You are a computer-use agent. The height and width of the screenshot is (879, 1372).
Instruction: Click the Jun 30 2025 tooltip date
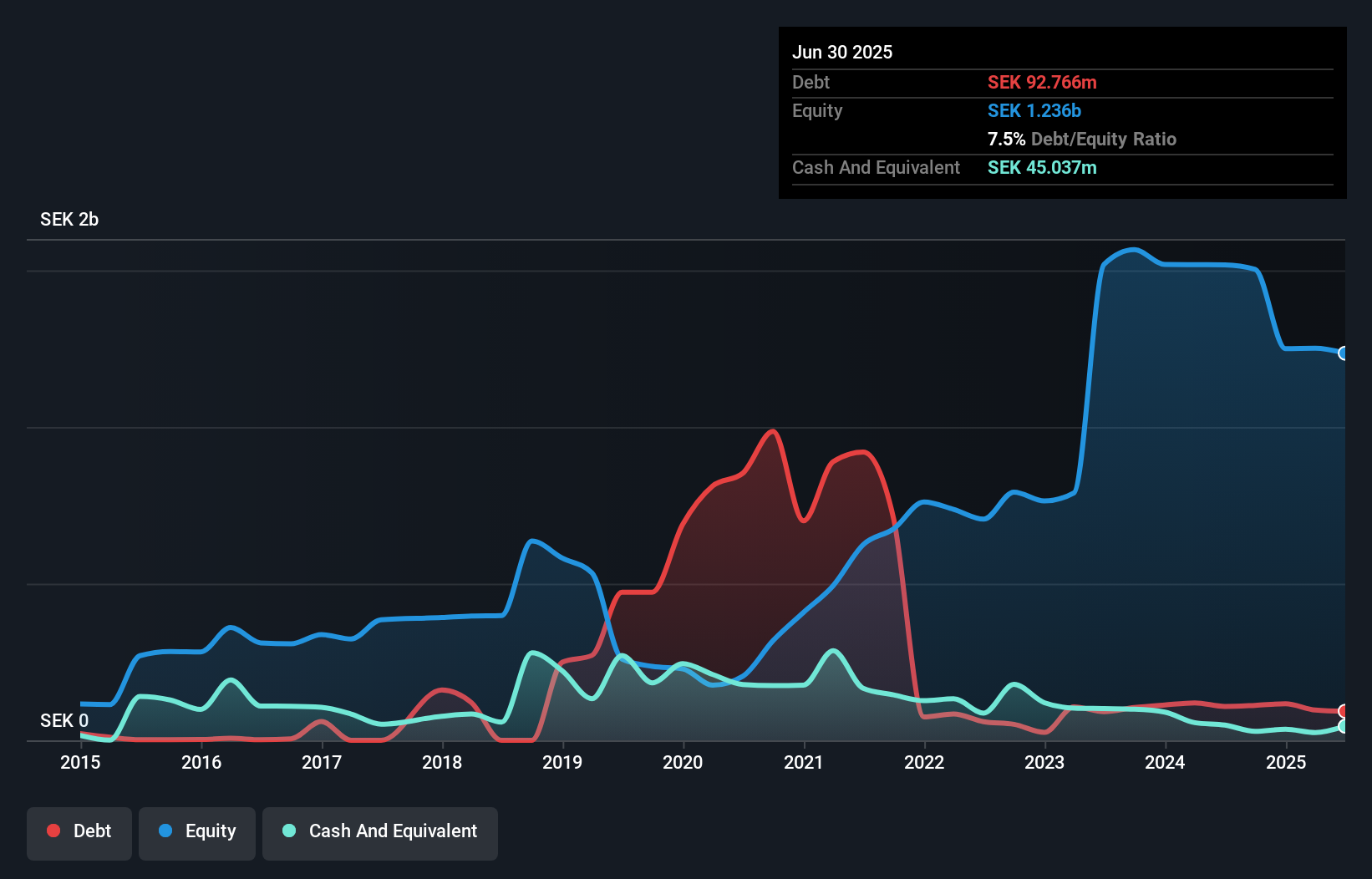(842, 52)
